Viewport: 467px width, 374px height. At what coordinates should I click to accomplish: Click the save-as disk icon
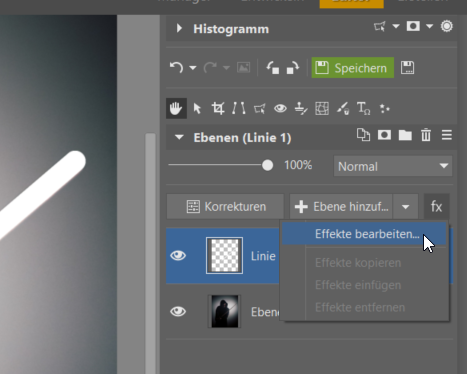407,68
